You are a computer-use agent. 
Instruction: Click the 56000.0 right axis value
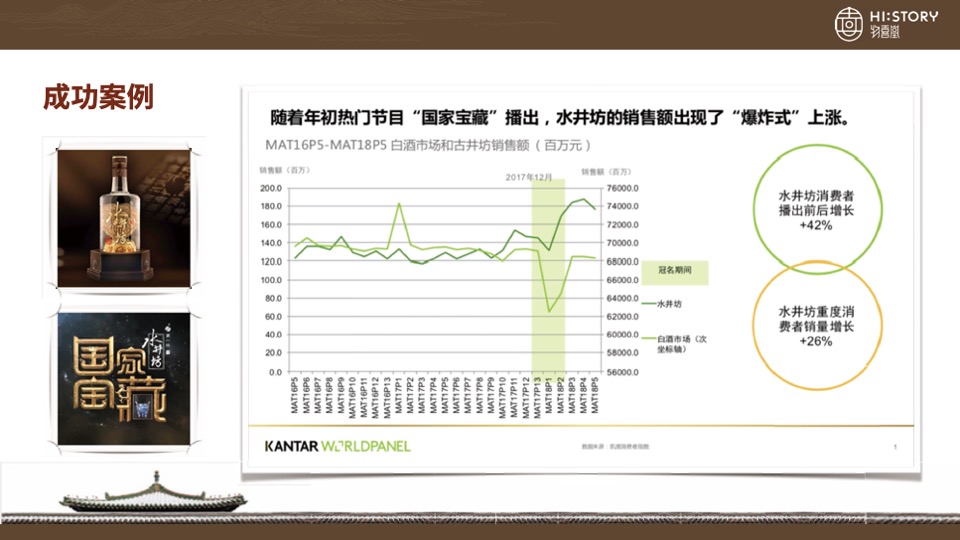(x=623, y=372)
